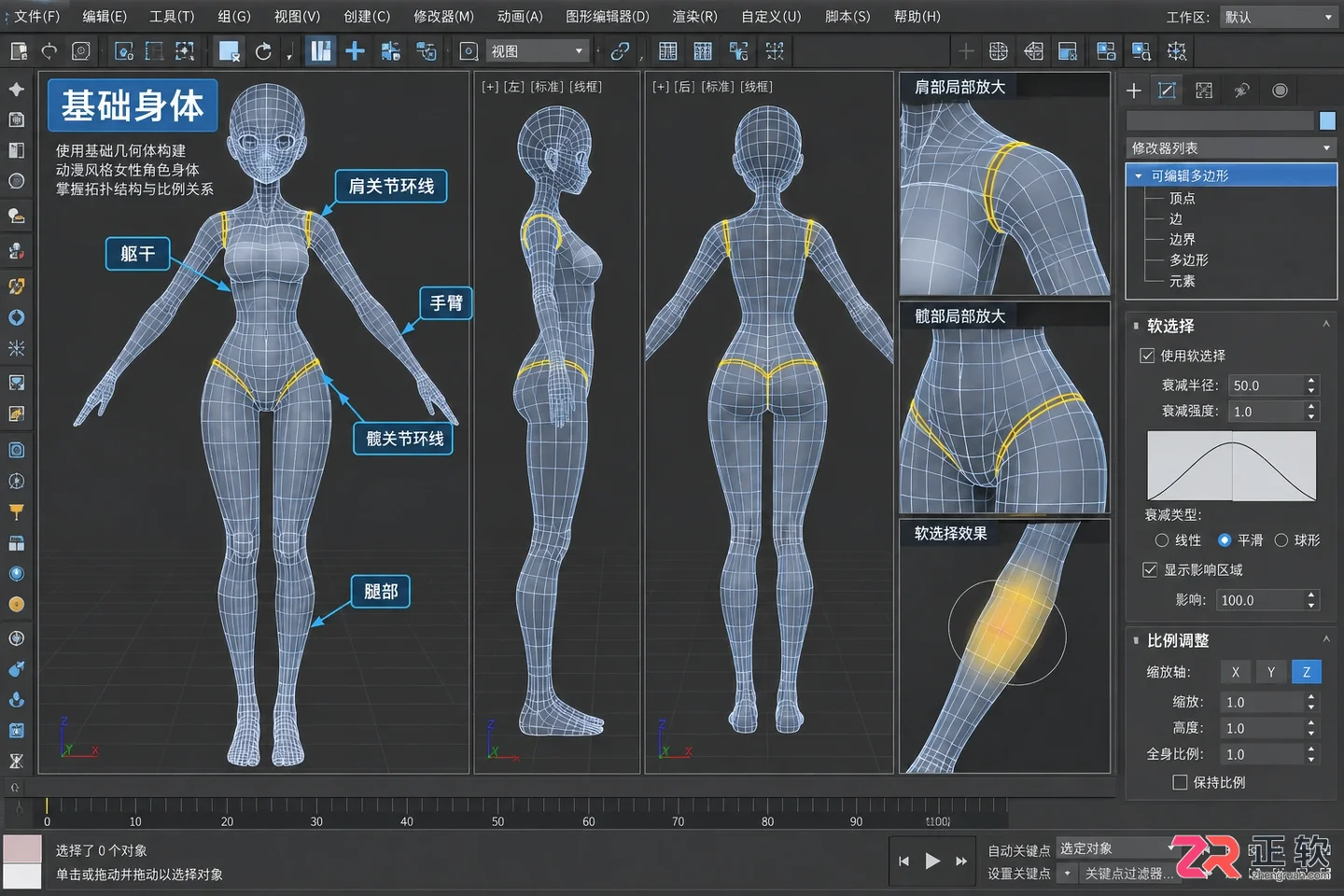Open the 修改器(M) menu
Screen dimensions: 1344x896
click(x=443, y=17)
